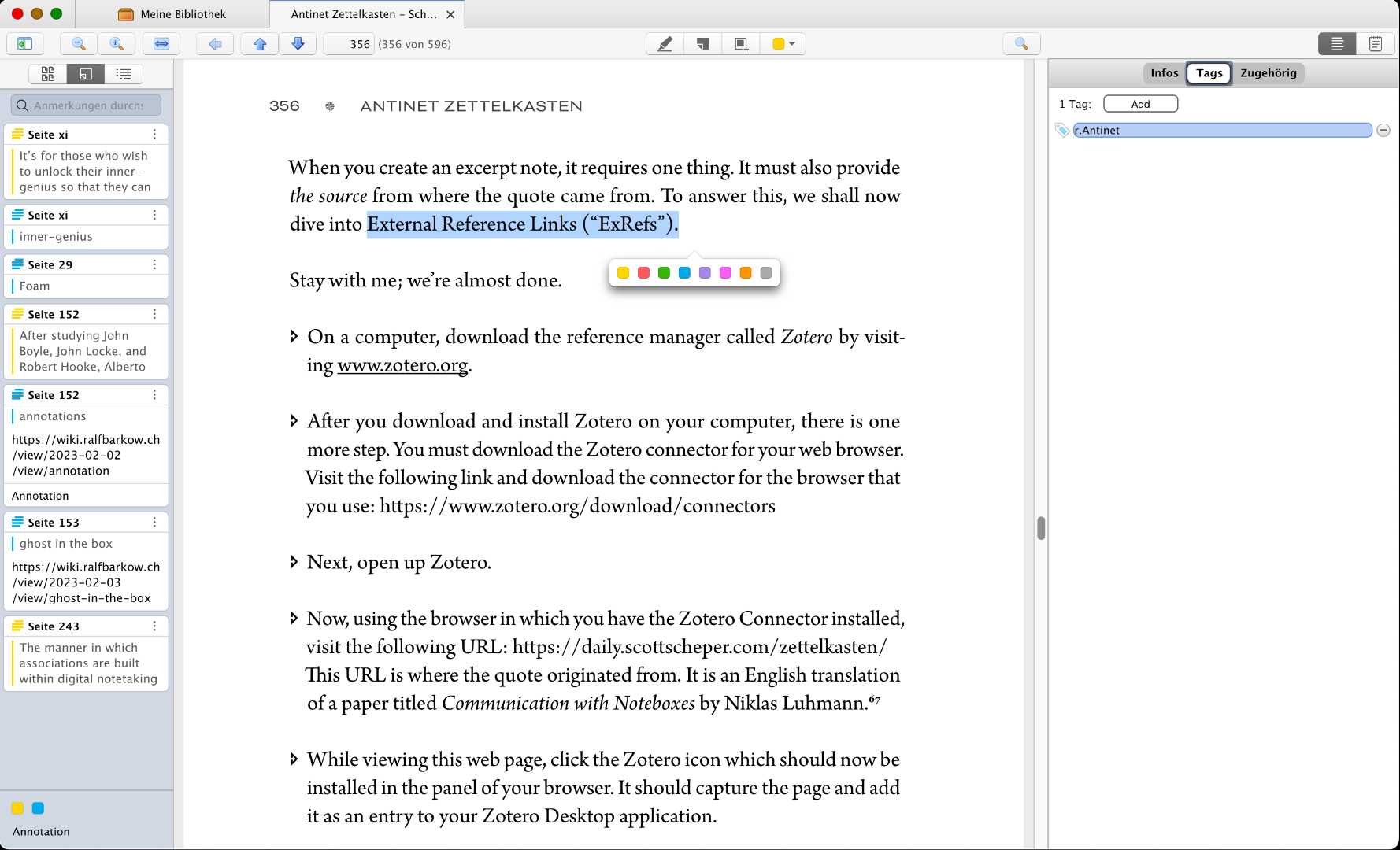The width and height of the screenshot is (1400, 850).
Task: Open options menu for Seite 243 annotation
Action: point(154,626)
